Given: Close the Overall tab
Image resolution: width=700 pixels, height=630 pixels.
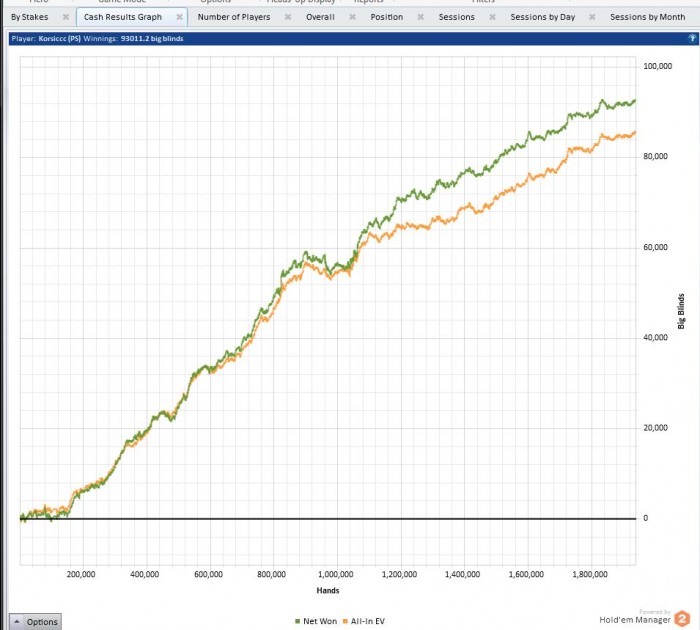Looking at the screenshot, I should [x=352, y=17].
